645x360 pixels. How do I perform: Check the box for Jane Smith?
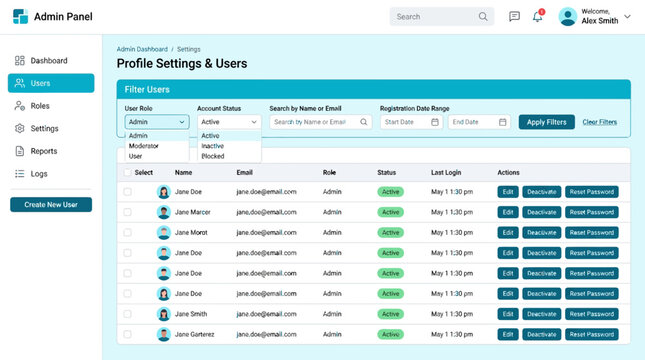pyautogui.click(x=128, y=314)
